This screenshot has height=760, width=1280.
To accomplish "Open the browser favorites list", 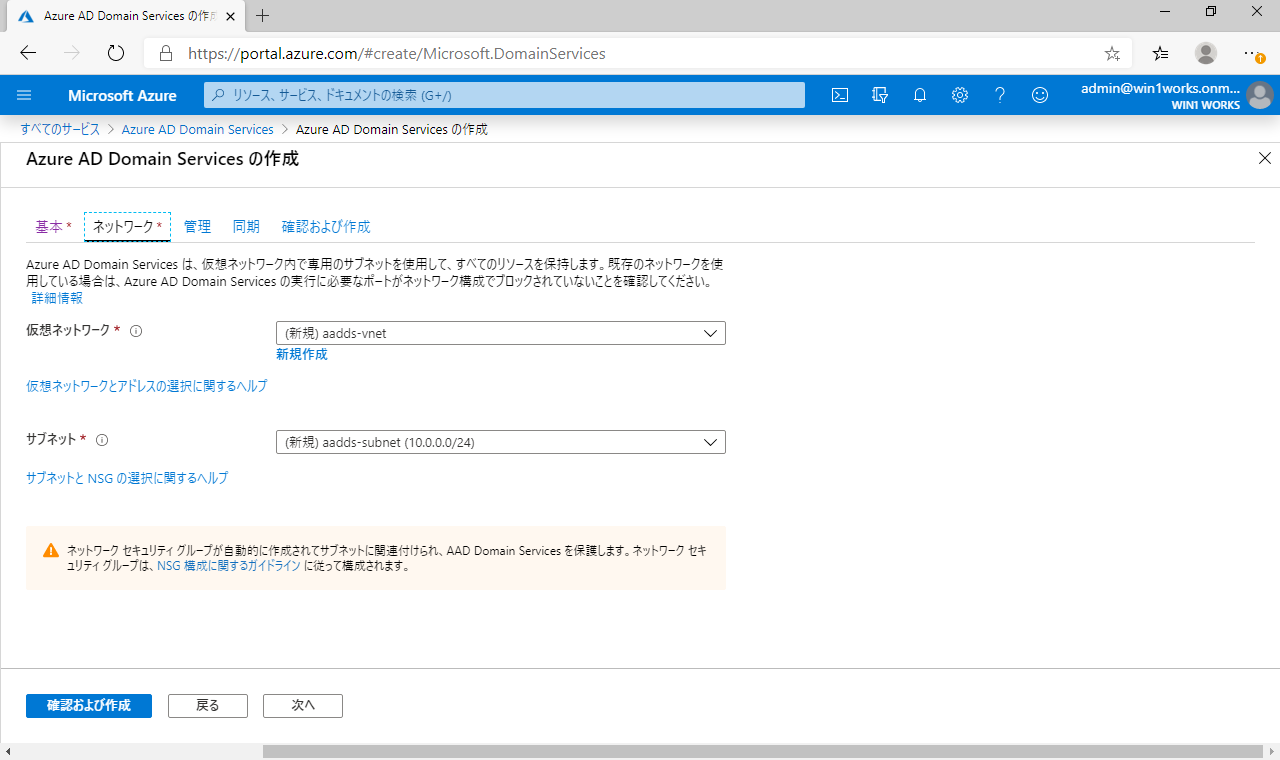I will [1160, 53].
